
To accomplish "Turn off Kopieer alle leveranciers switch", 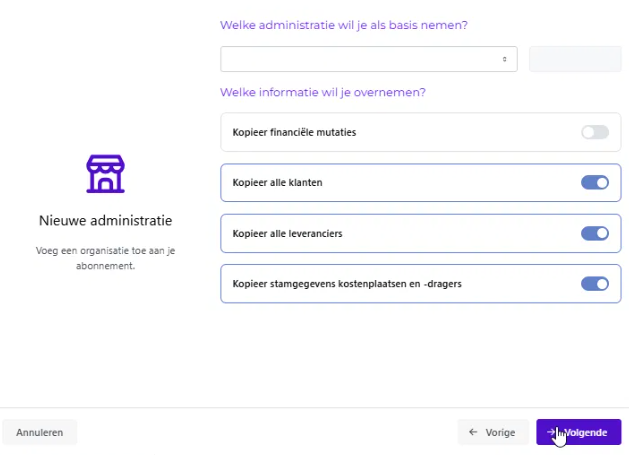I will click(595, 233).
